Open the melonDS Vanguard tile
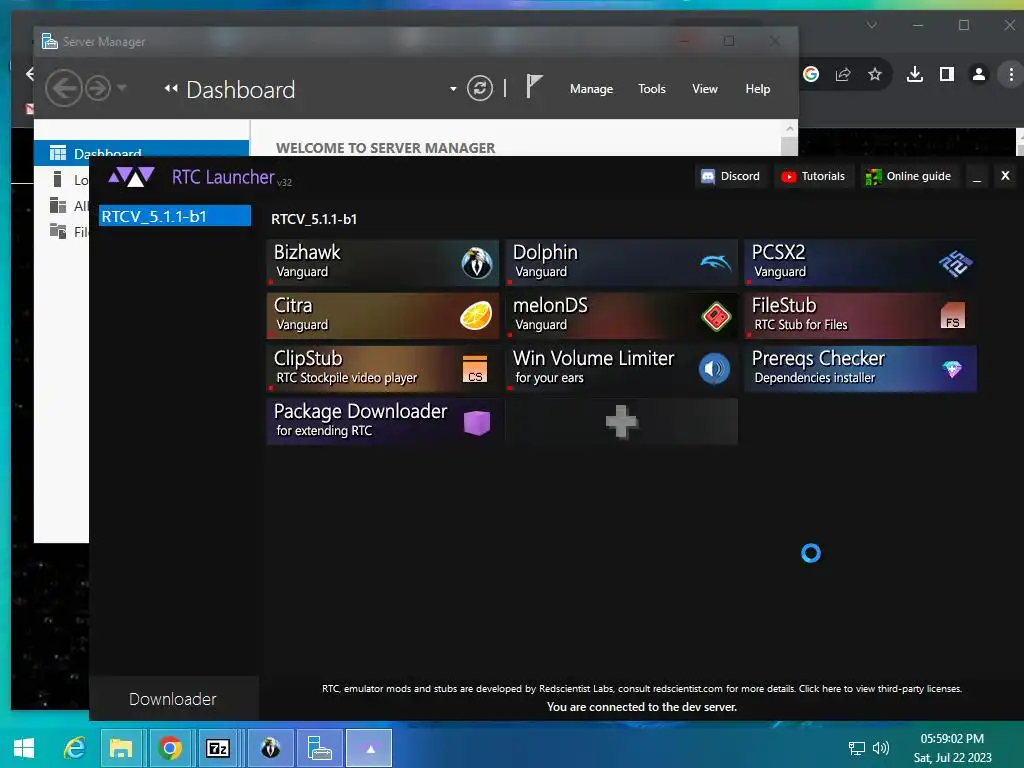 click(622, 315)
